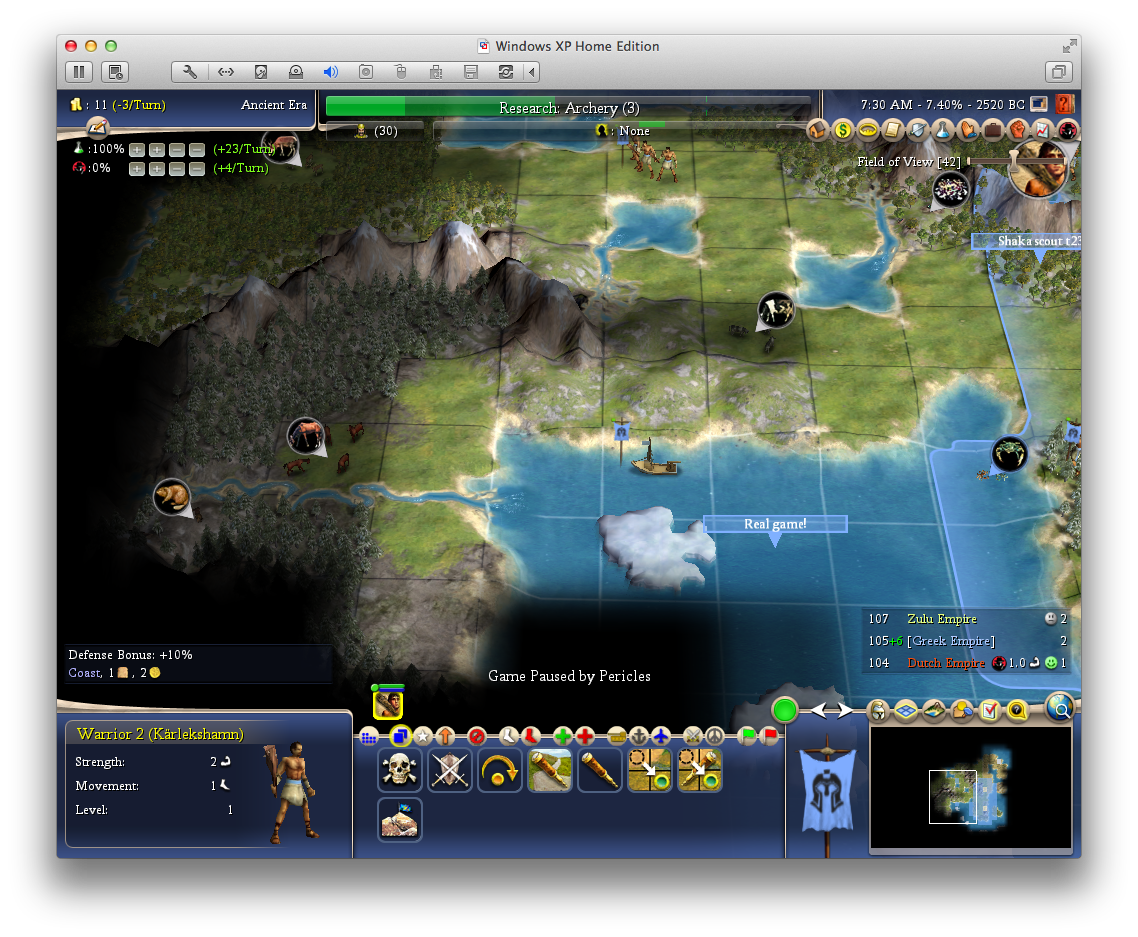Click the curved-arrow Skip Turn action

pos(499,770)
